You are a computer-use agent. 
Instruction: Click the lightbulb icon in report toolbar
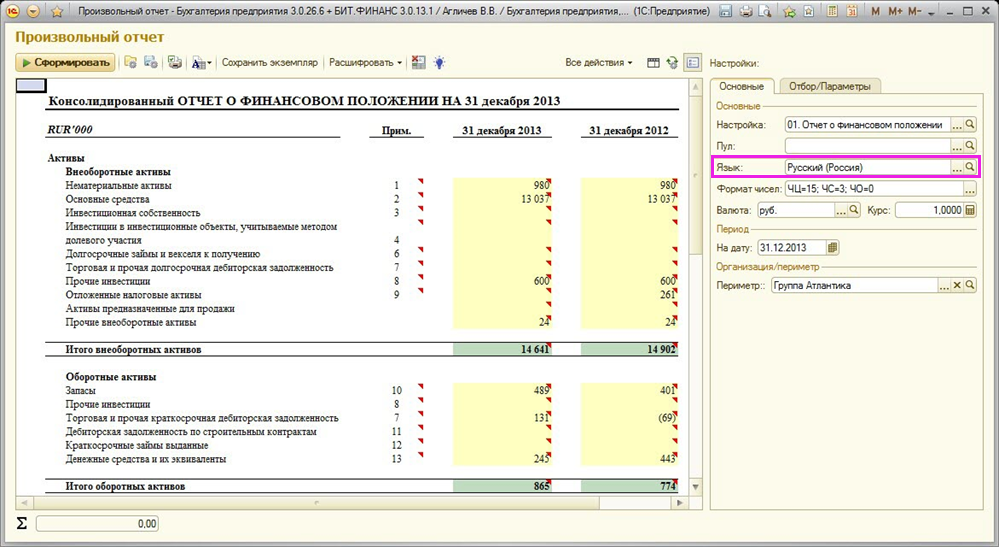[438, 62]
